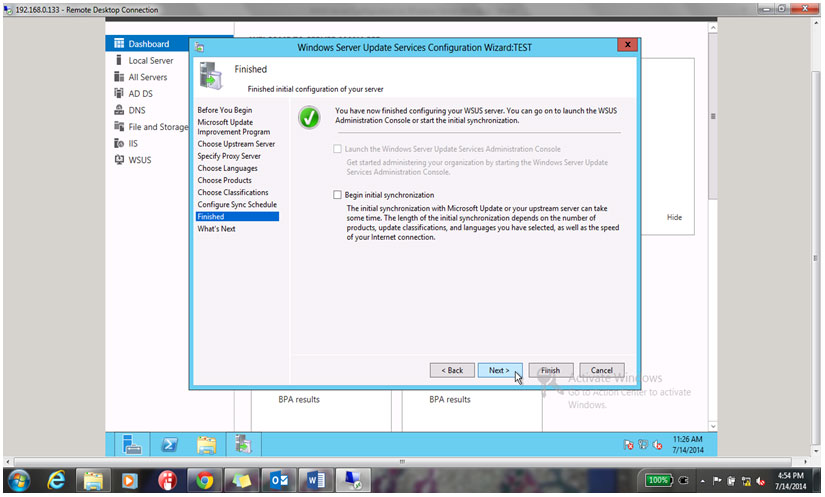The image size is (825, 497).
Task: Click left BPA results in Server Manager
Action: click(x=299, y=400)
